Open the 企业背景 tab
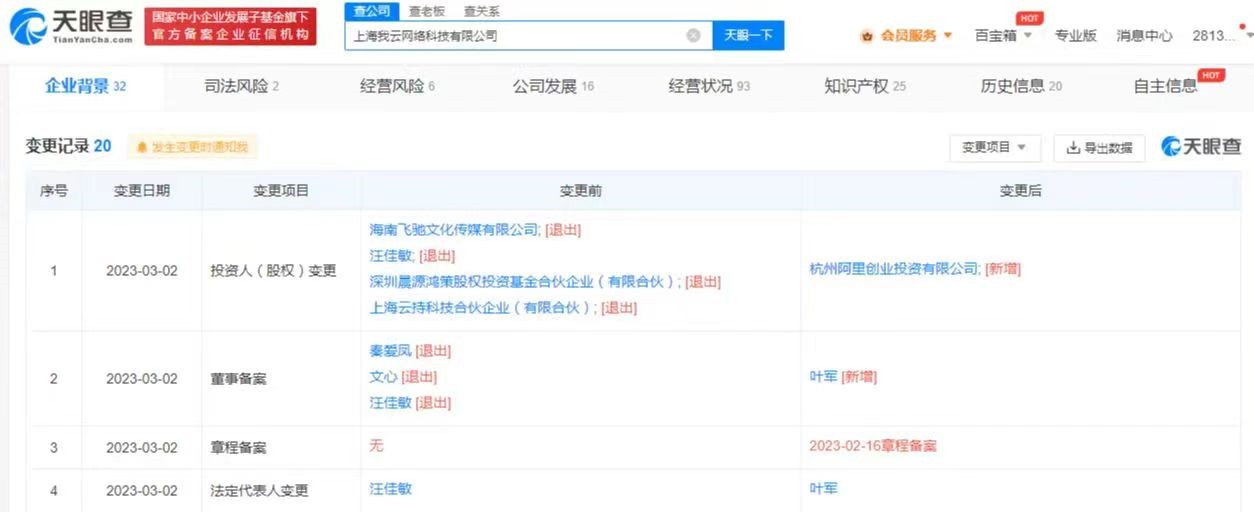This screenshot has width=1254, height=512. click(85, 86)
